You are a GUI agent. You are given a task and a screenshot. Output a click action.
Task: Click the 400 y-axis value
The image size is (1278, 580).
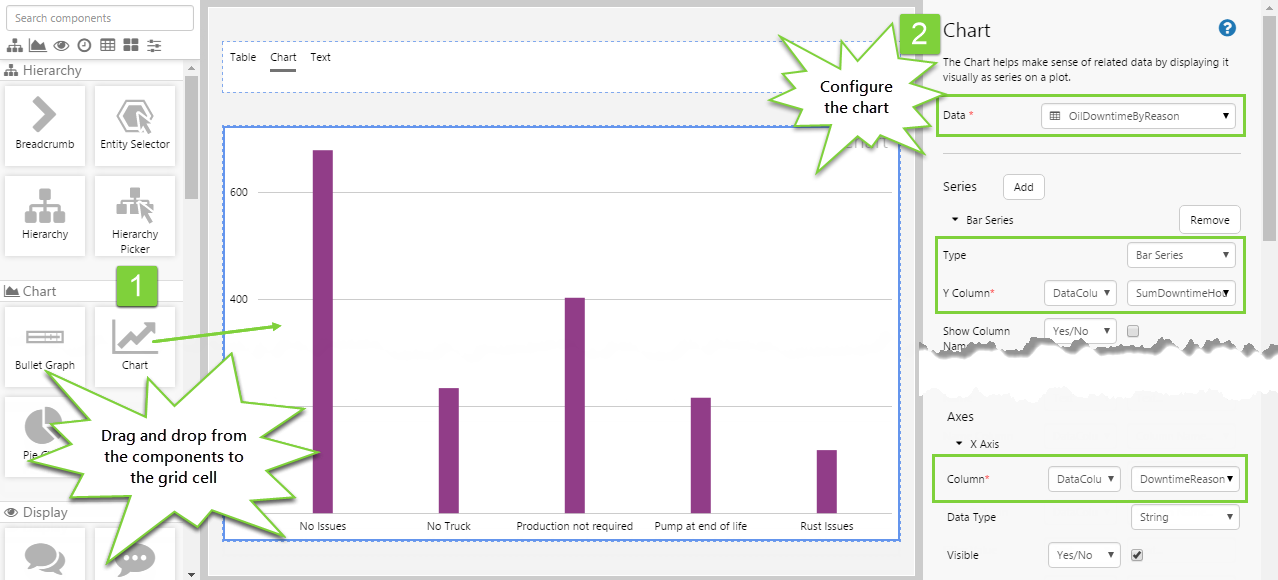coord(237,300)
